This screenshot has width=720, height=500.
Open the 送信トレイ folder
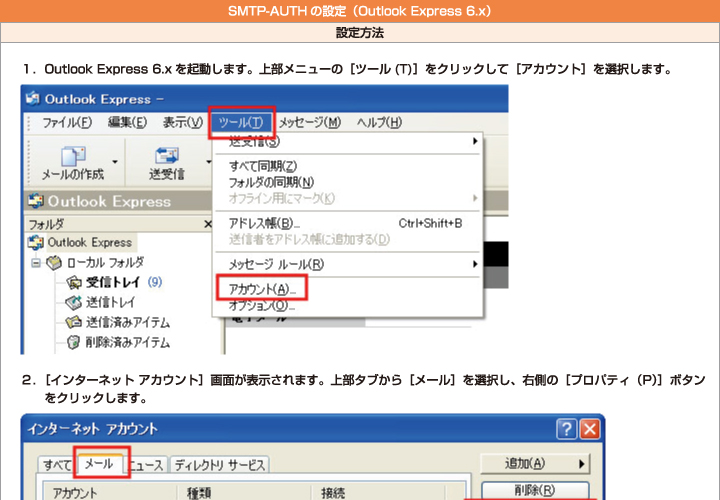(x=111, y=303)
